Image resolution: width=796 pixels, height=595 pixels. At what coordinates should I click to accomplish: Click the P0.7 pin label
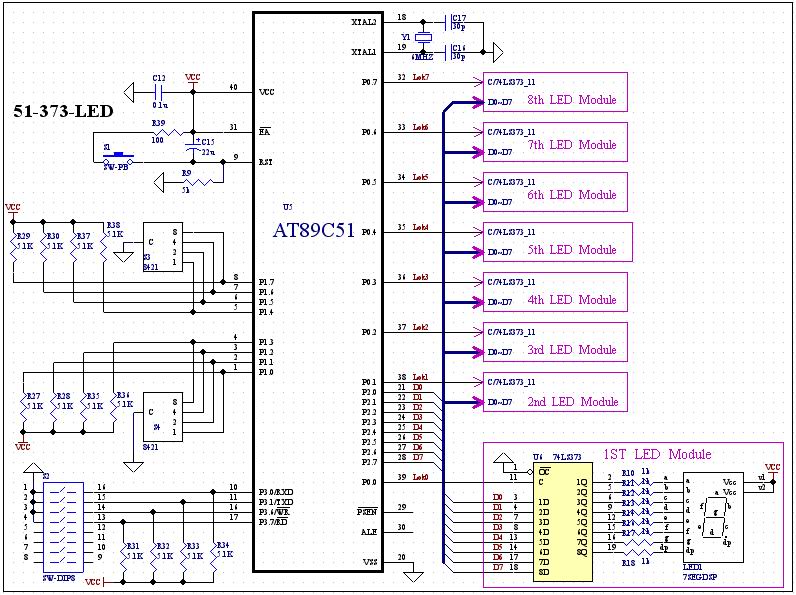(x=369, y=82)
